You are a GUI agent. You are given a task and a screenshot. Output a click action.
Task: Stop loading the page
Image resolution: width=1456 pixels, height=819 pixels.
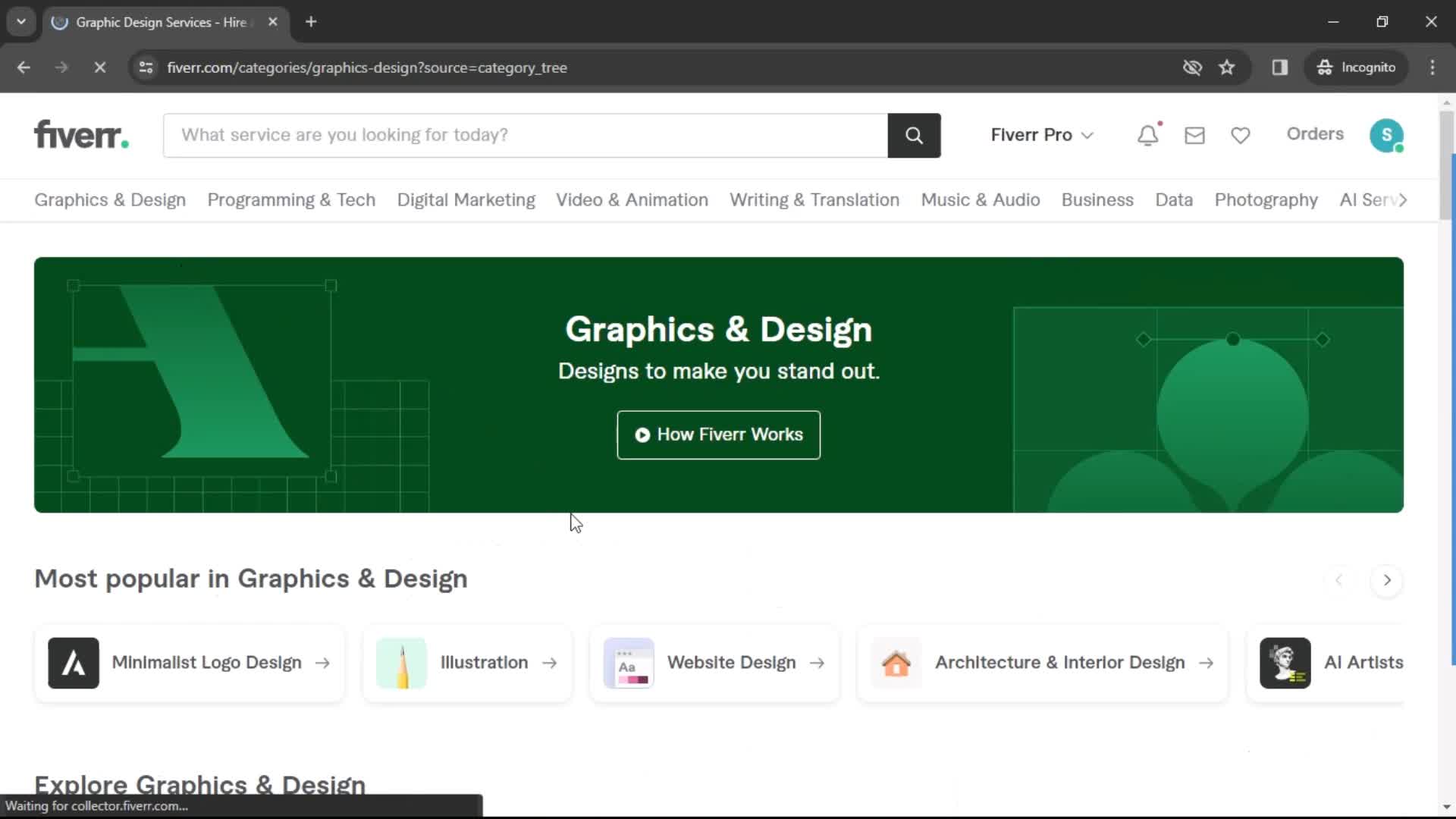(x=99, y=67)
